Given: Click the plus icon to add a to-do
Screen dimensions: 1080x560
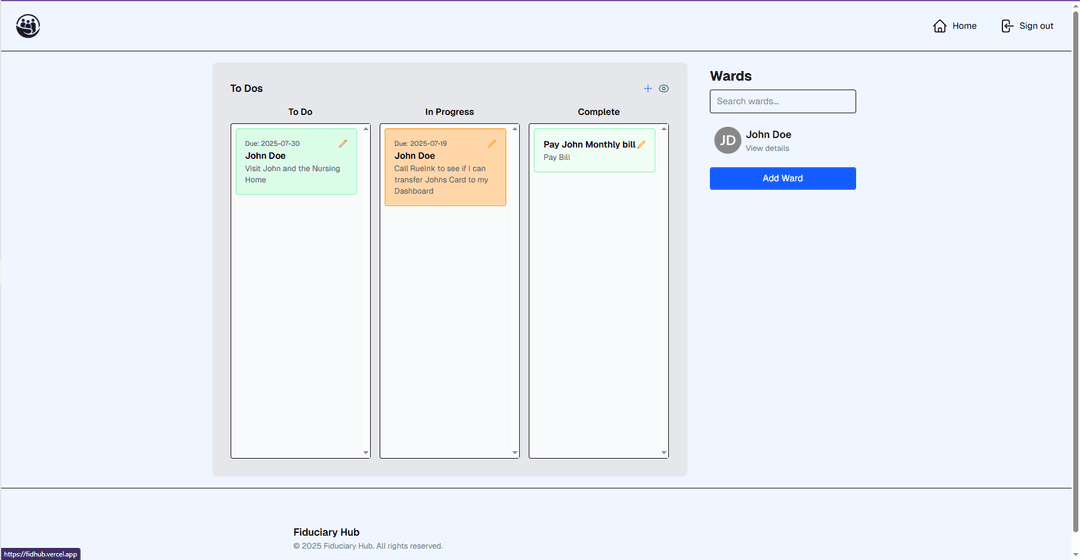Looking at the screenshot, I should pos(648,89).
